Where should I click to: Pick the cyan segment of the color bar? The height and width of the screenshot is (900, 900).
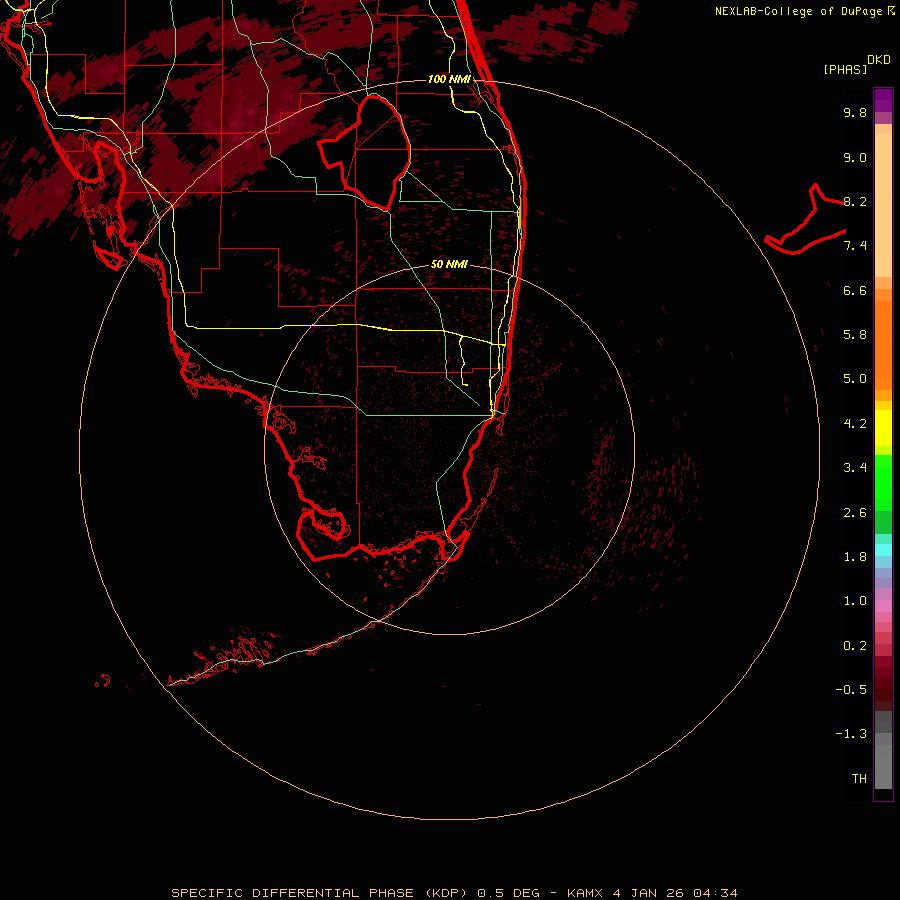(x=883, y=550)
